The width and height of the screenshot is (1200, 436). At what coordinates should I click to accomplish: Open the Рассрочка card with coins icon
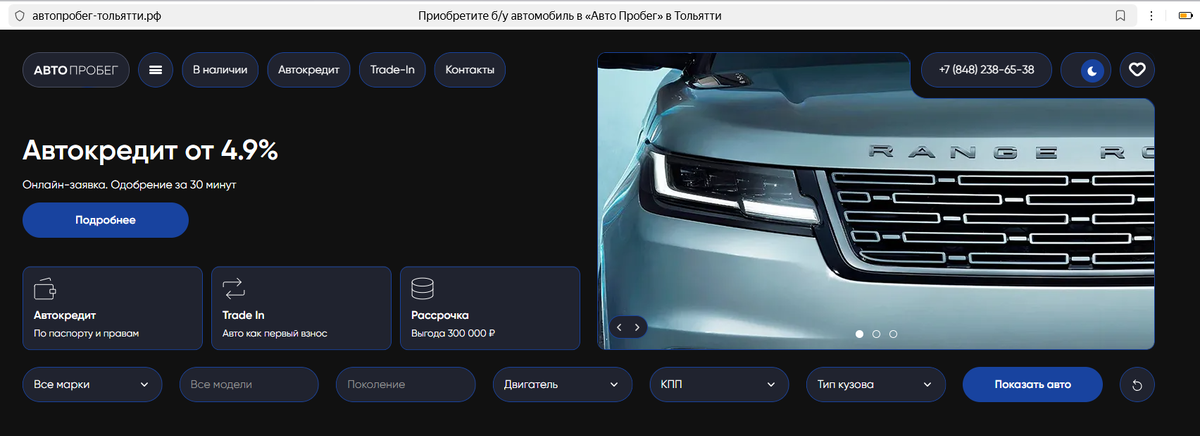click(490, 308)
